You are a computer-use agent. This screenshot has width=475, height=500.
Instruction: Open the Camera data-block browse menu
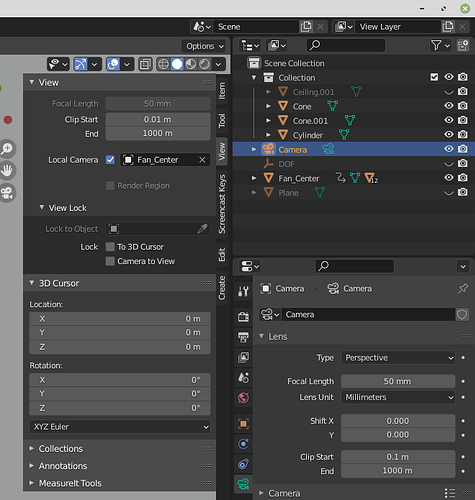tap(270, 314)
